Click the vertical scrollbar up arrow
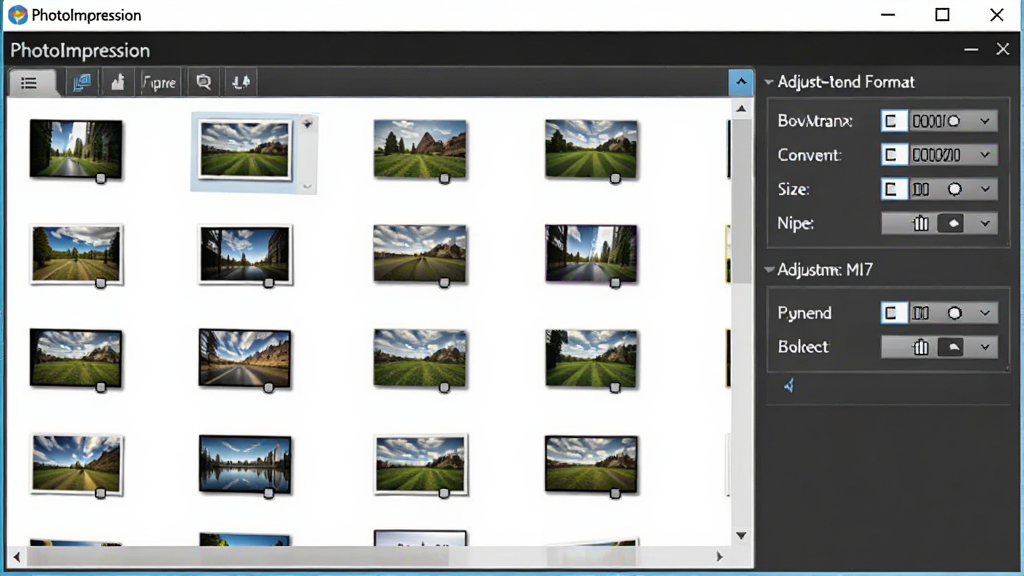Screen dimensions: 1024x576 (741, 108)
